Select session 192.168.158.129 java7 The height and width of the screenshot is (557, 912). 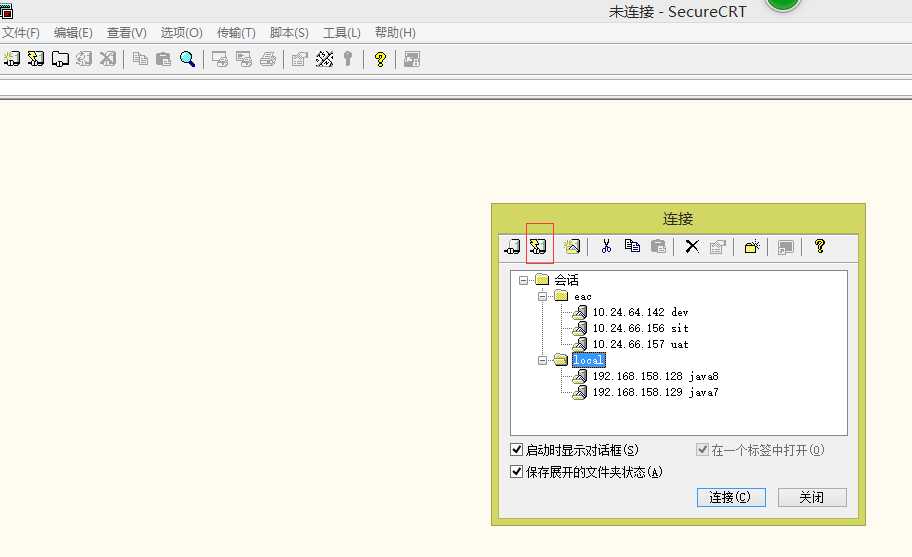656,392
